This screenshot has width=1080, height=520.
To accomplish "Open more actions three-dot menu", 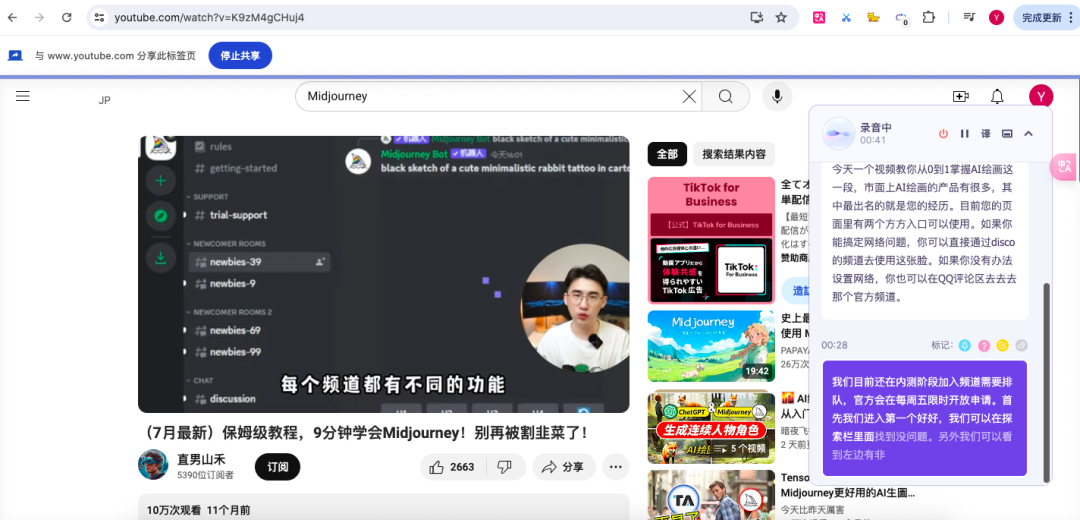I will point(616,467).
